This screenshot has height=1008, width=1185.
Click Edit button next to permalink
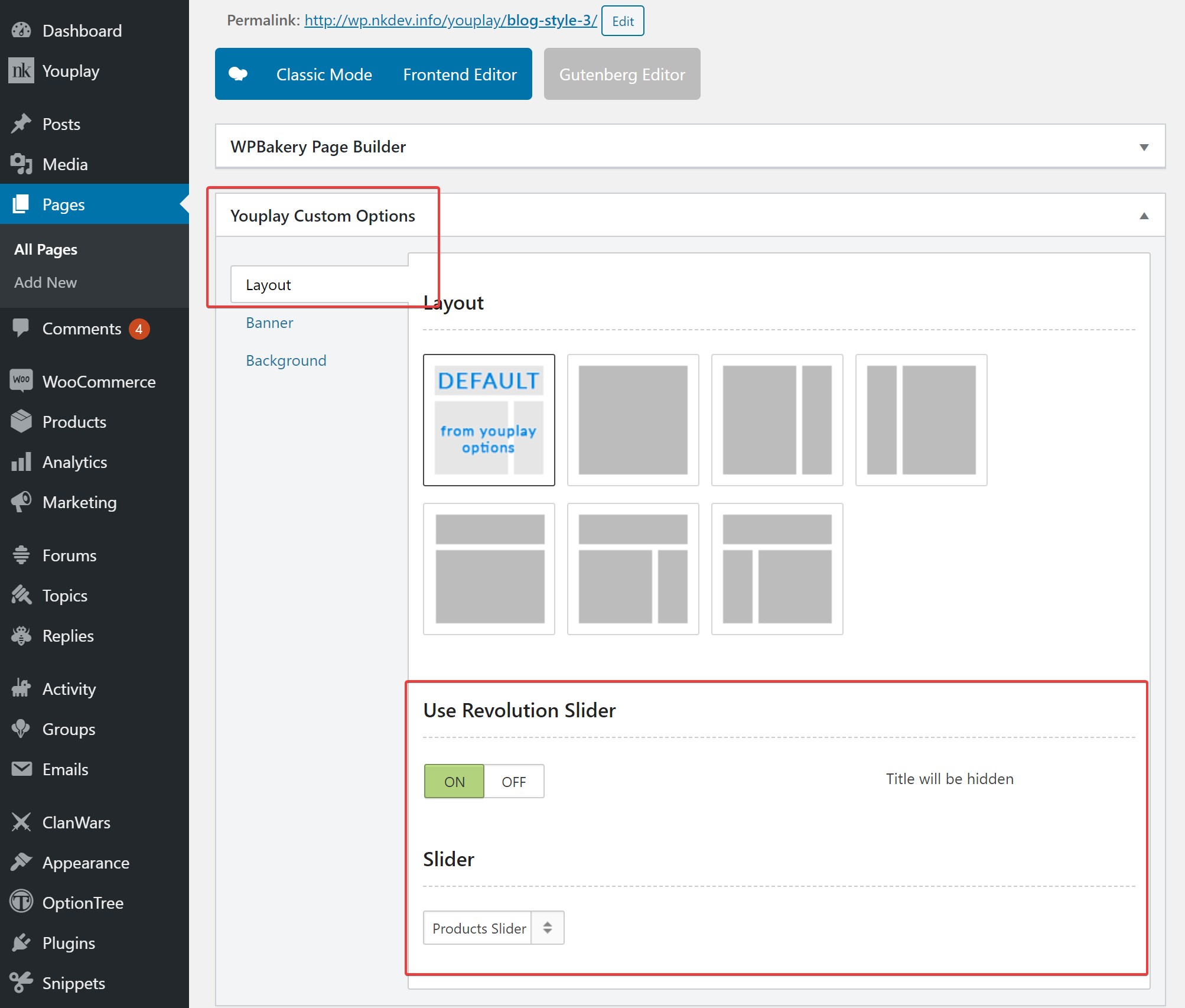tap(623, 21)
